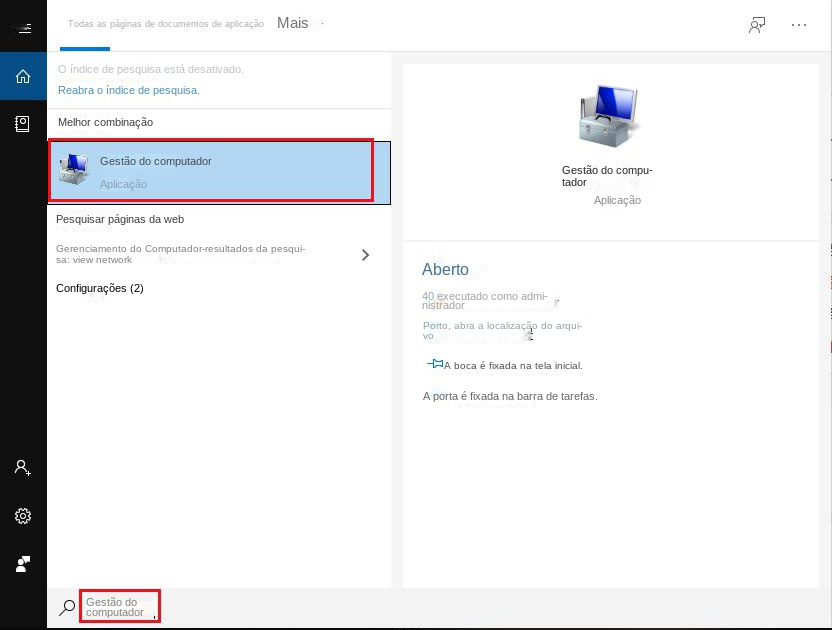Click the pin icon beside 'fixada na tela inicial'
832x630 pixels.
[x=435, y=364]
